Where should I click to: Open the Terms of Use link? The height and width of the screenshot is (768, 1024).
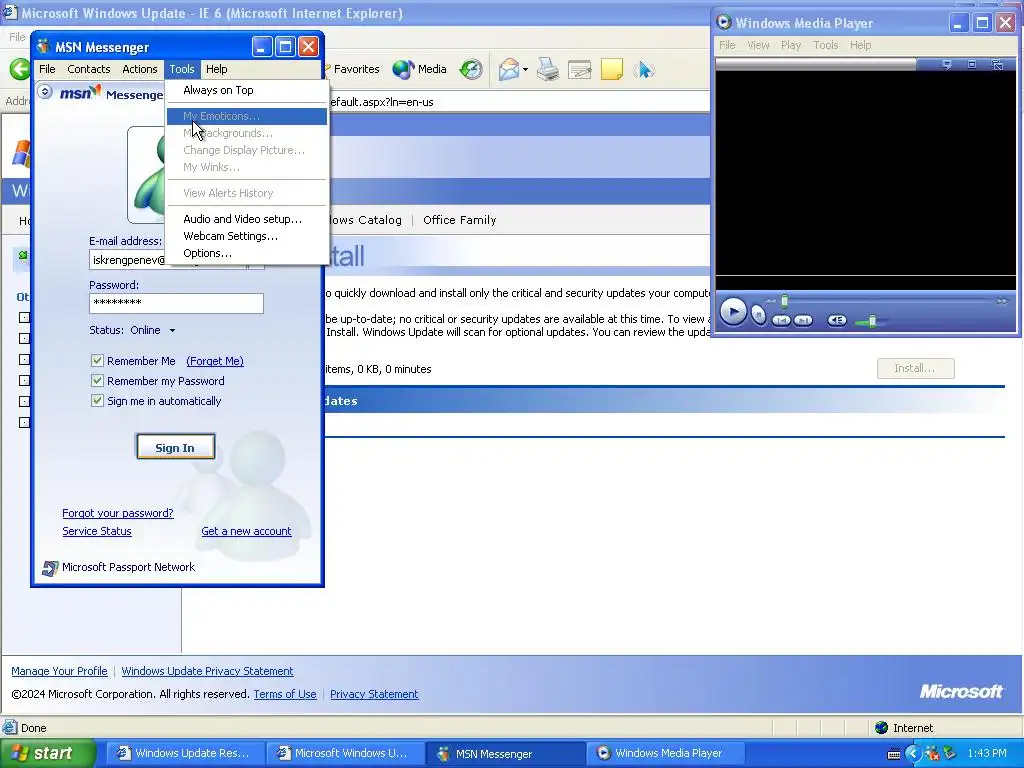click(x=285, y=694)
